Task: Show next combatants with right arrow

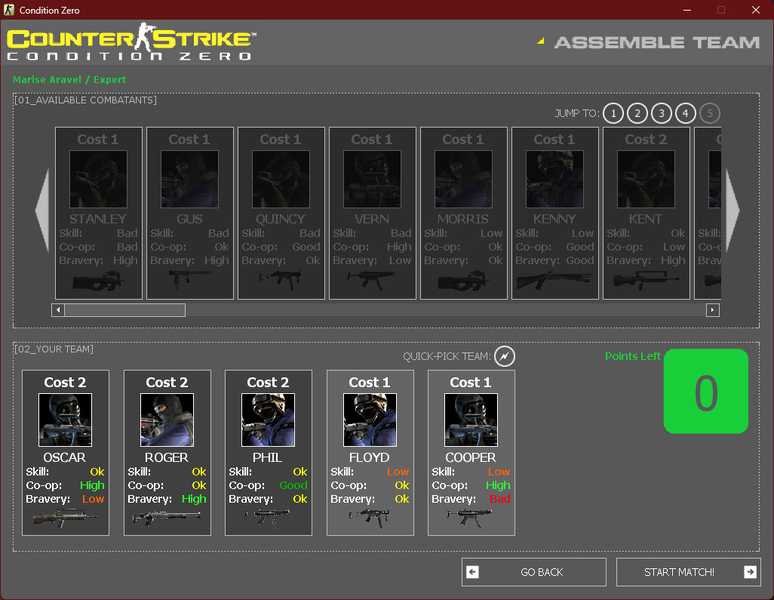Action: tap(733, 211)
